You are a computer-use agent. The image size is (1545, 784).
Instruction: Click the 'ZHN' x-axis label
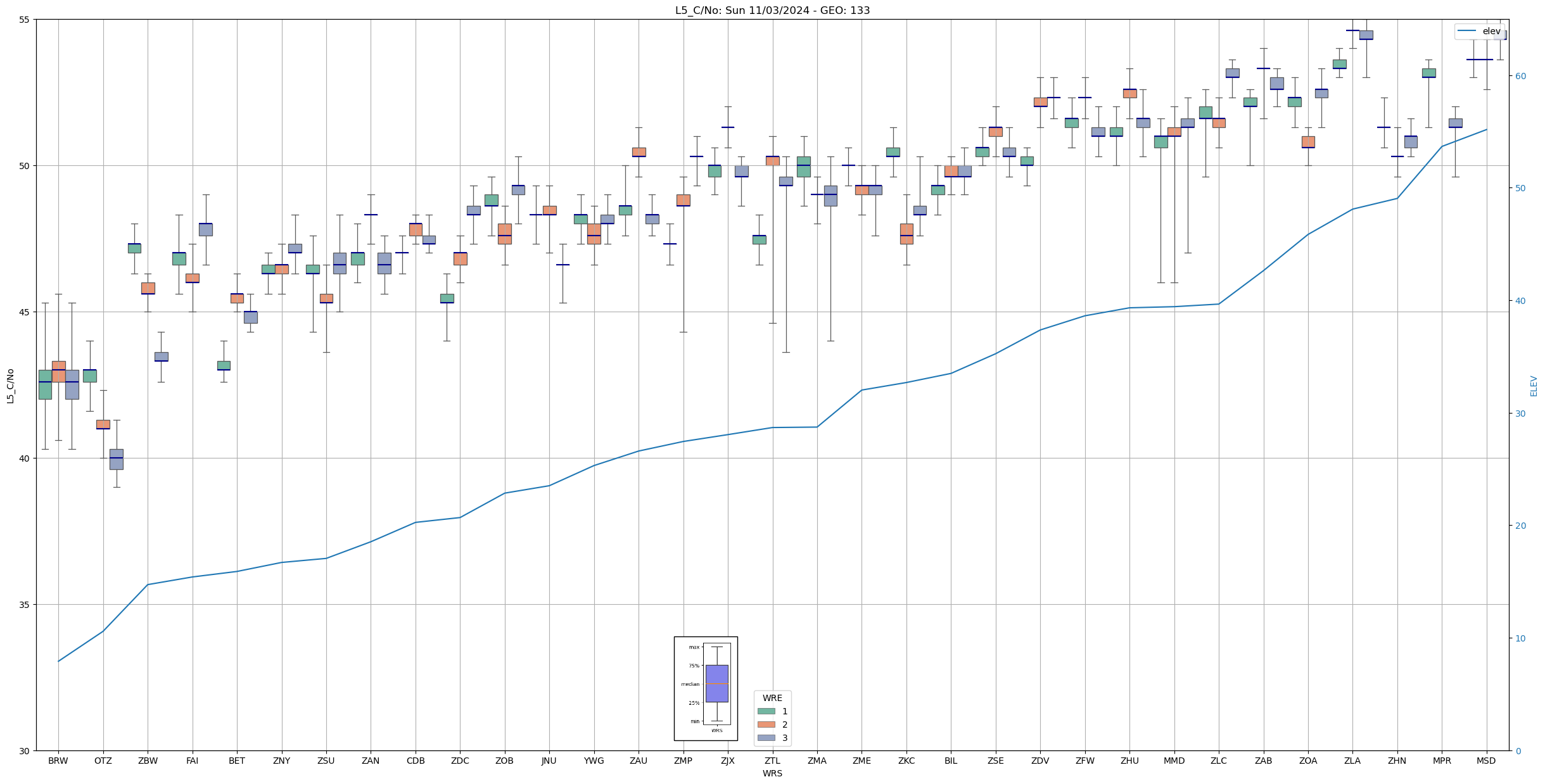click(1397, 761)
